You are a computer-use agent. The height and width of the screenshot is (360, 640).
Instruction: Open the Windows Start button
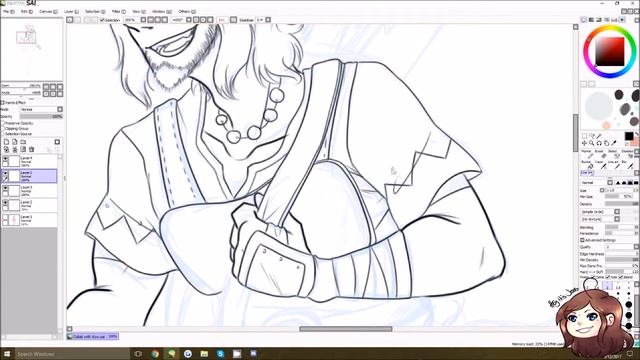pyautogui.click(x=6, y=353)
